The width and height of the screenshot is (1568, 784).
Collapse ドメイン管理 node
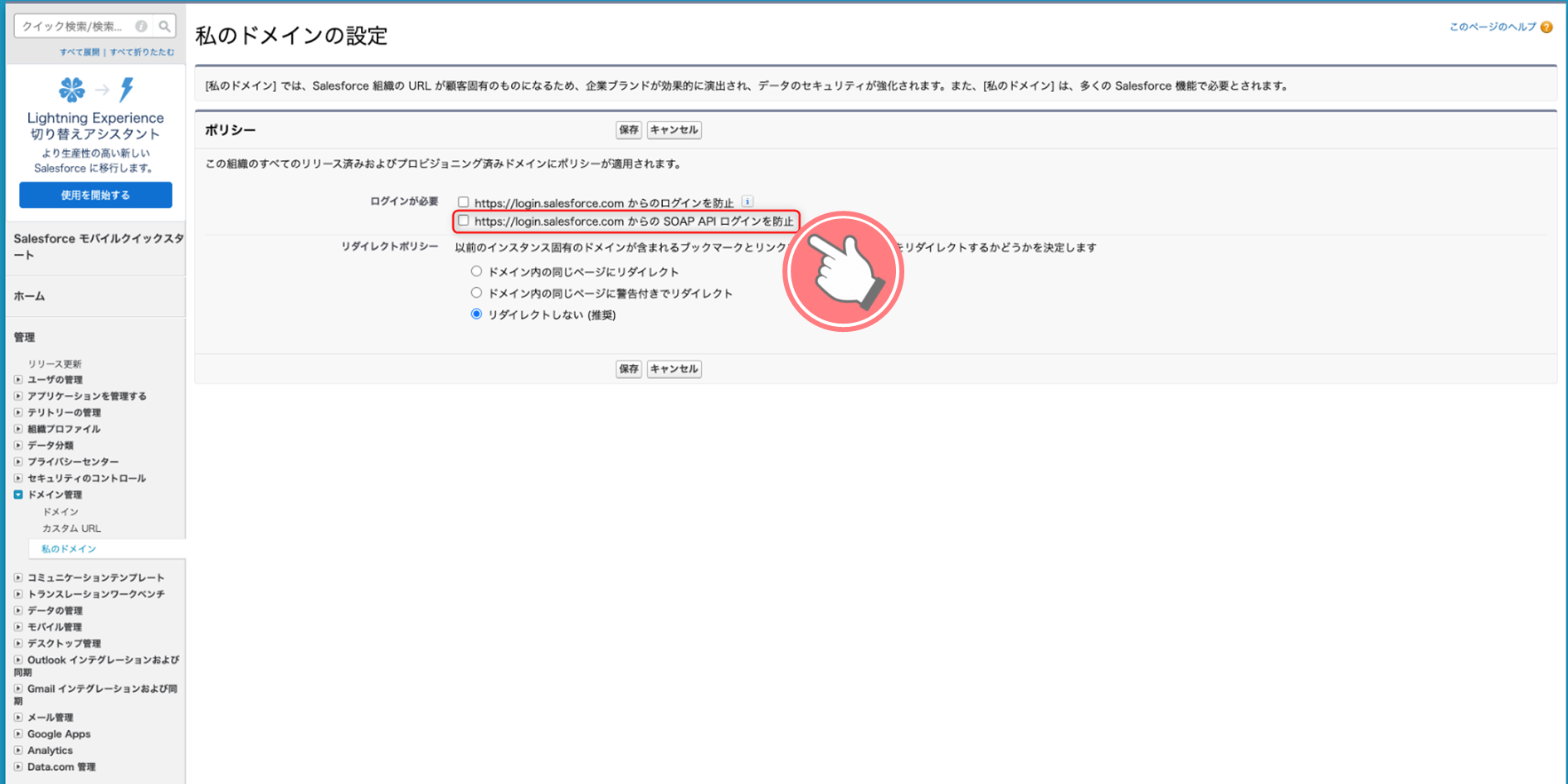18,494
